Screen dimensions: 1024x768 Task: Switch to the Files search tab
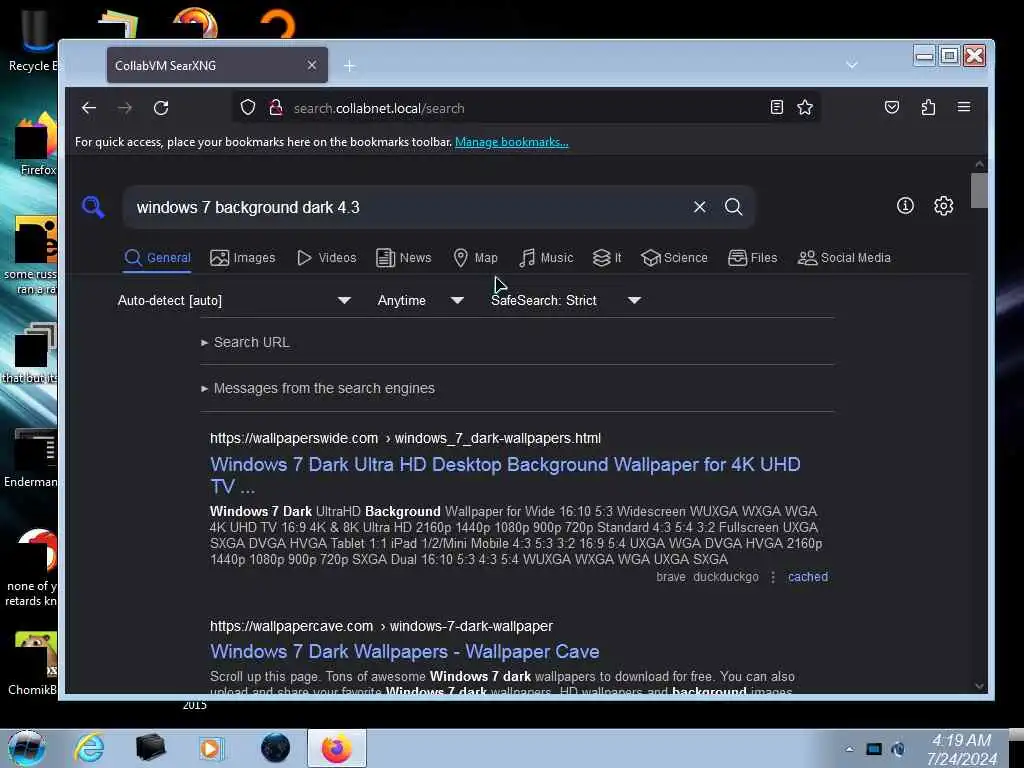click(752, 258)
